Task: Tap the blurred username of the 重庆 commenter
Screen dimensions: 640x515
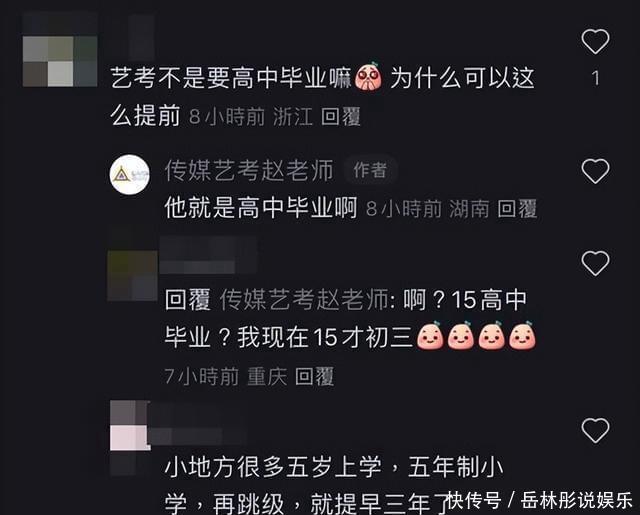Action: coord(208,255)
